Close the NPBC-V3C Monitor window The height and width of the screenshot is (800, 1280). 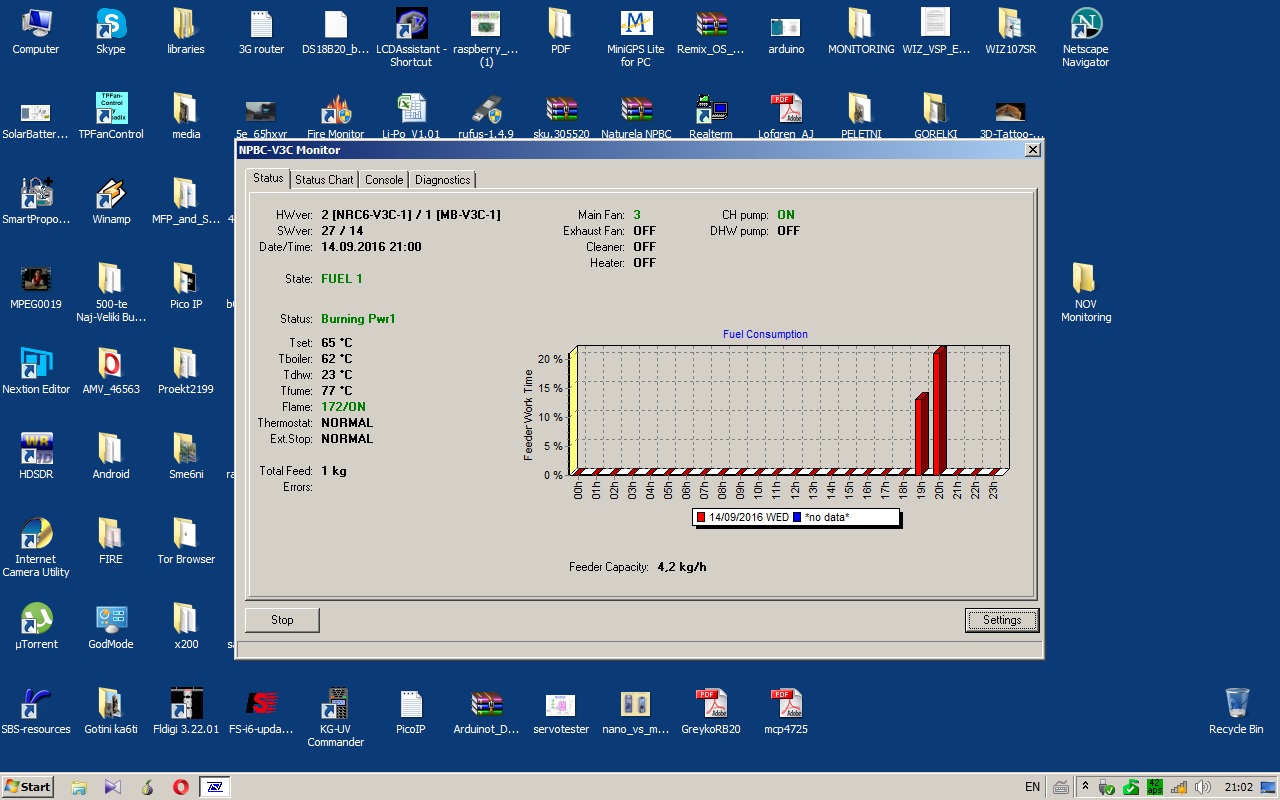tap(1032, 150)
